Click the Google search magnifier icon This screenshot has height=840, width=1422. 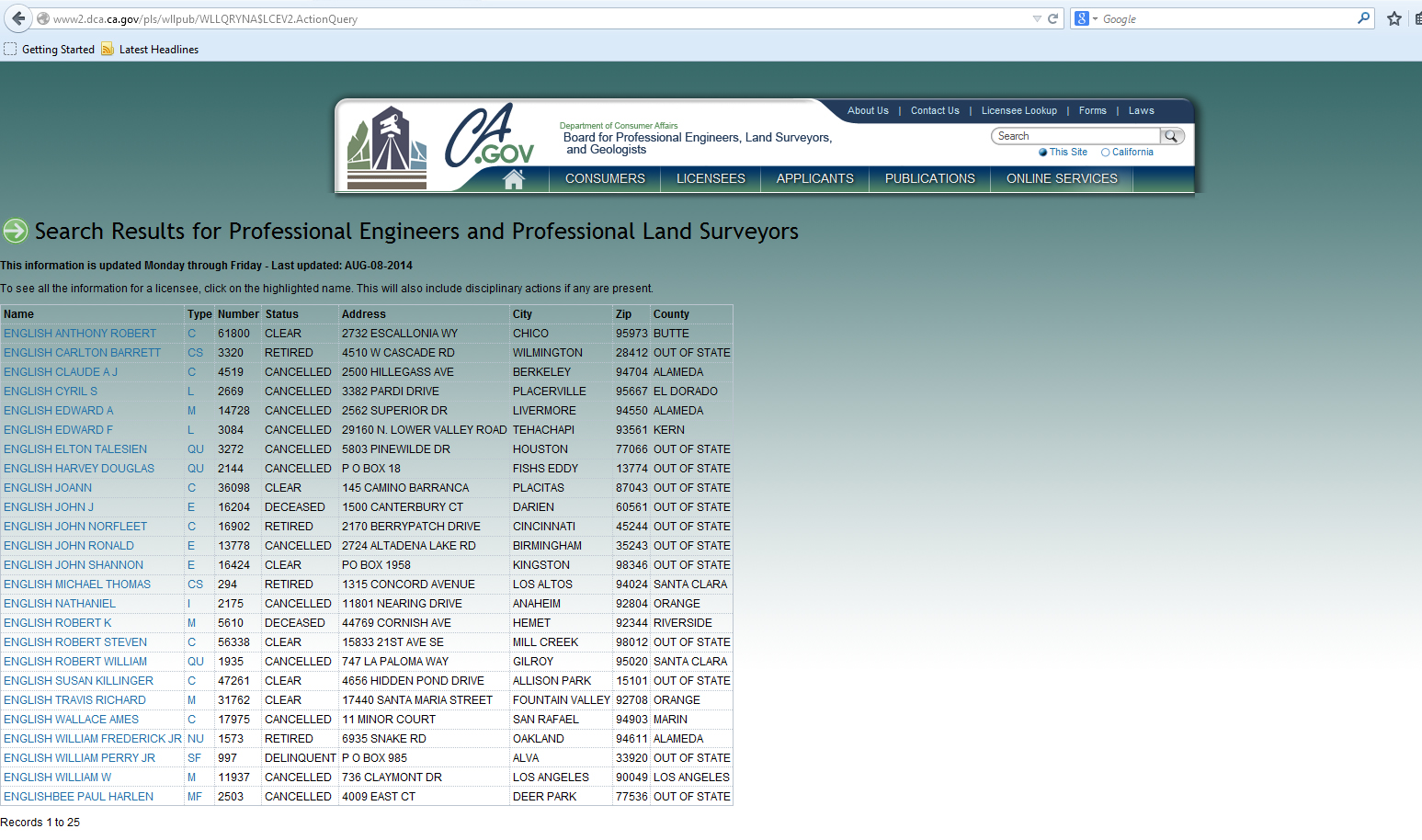1363,18
